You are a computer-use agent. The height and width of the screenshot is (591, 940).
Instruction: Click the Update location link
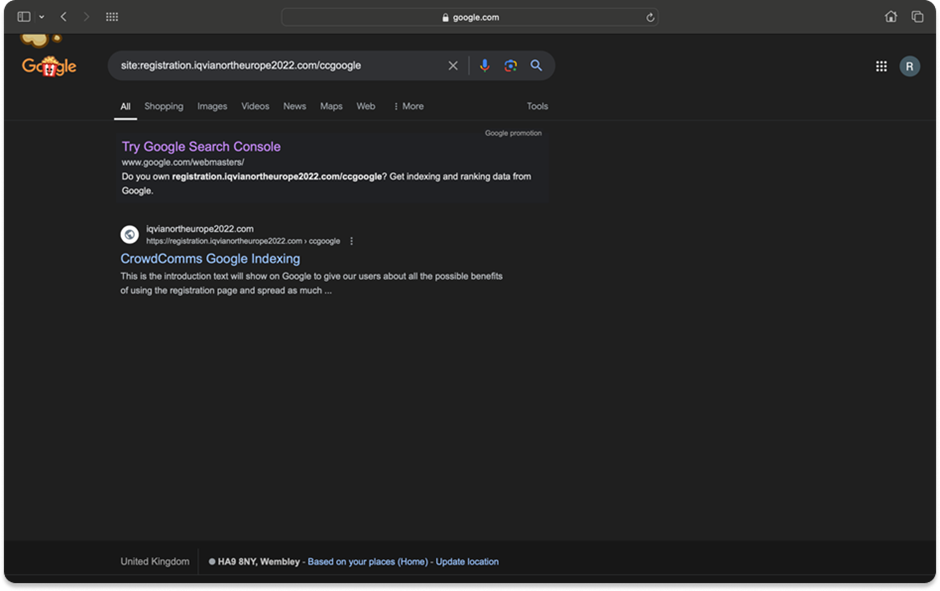coord(467,562)
